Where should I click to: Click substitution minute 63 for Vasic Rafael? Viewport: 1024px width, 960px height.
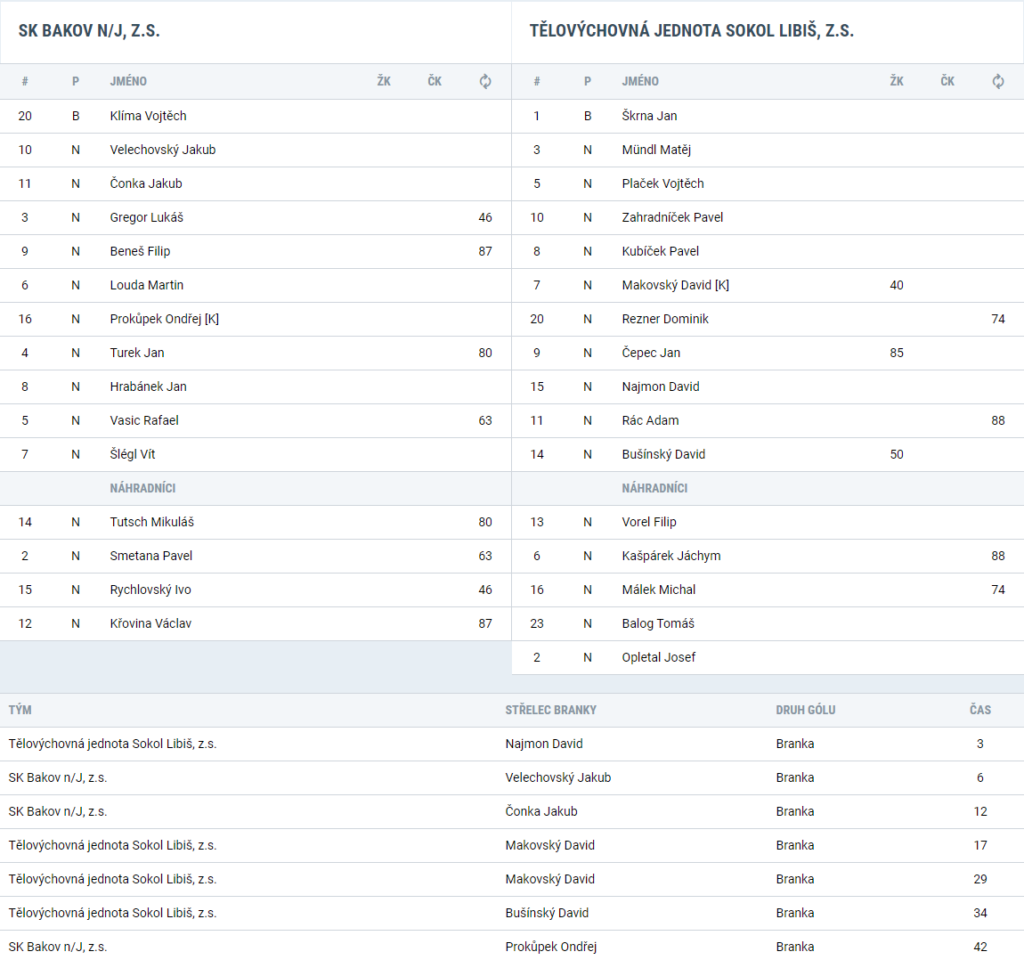(485, 421)
